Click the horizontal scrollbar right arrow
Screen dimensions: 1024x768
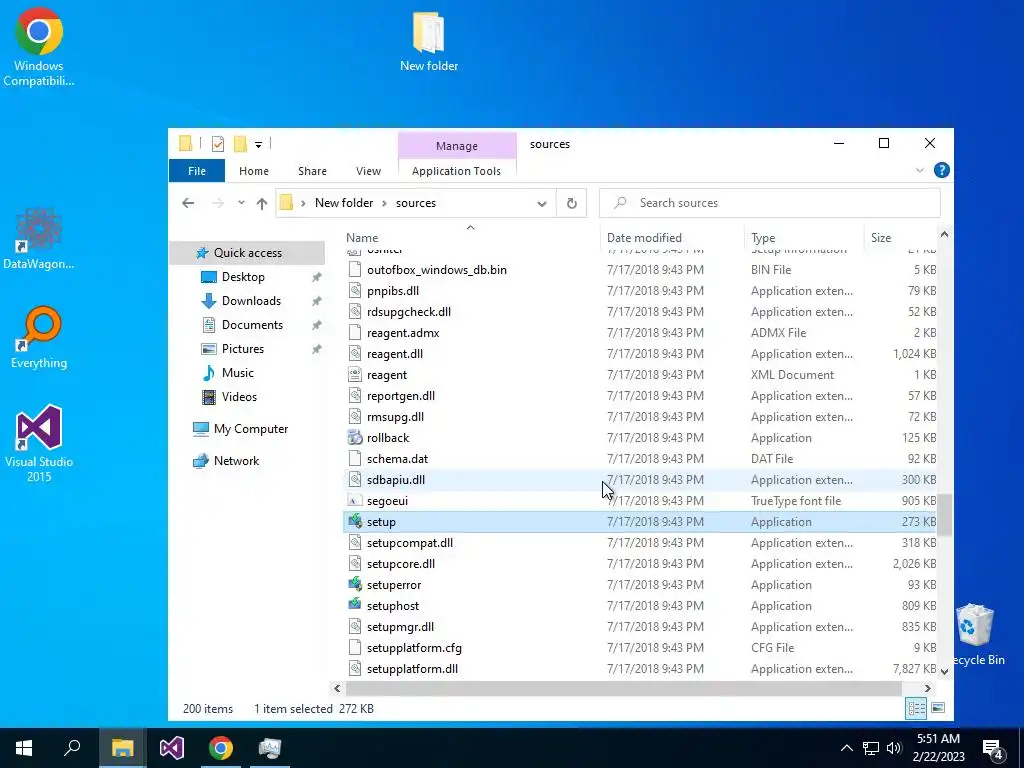(927, 688)
